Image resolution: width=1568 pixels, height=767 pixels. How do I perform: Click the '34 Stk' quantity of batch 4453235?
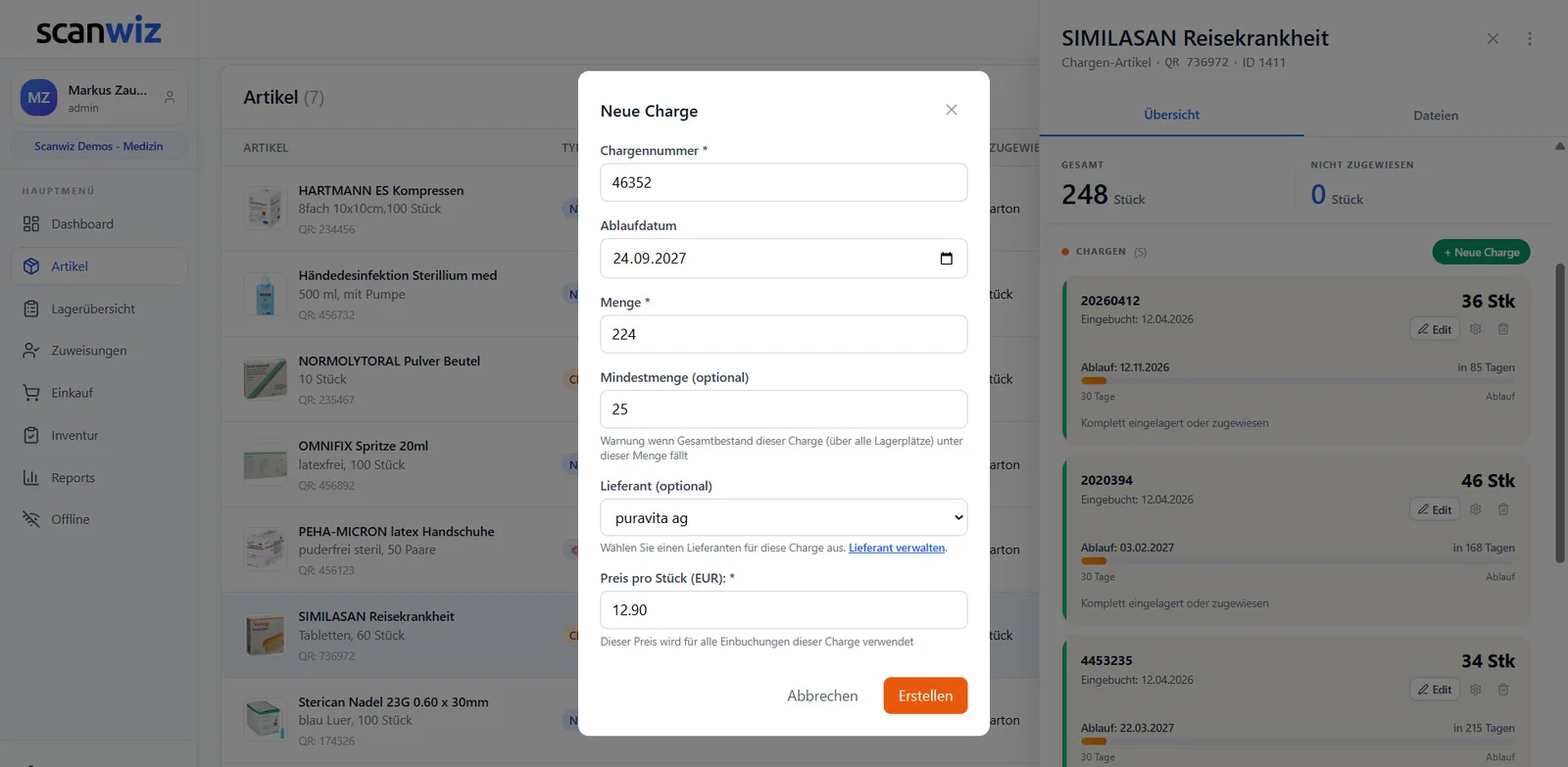click(1488, 661)
